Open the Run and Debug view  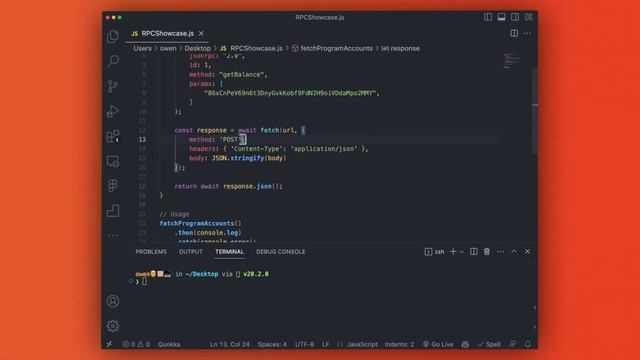pos(113,111)
